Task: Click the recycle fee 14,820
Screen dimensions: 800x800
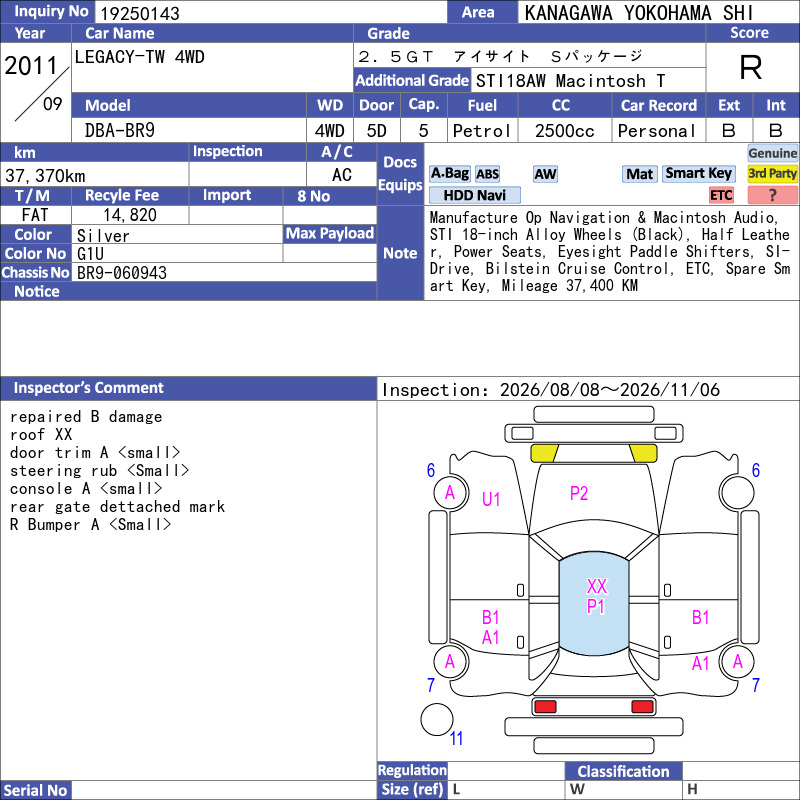Action: tap(130, 215)
